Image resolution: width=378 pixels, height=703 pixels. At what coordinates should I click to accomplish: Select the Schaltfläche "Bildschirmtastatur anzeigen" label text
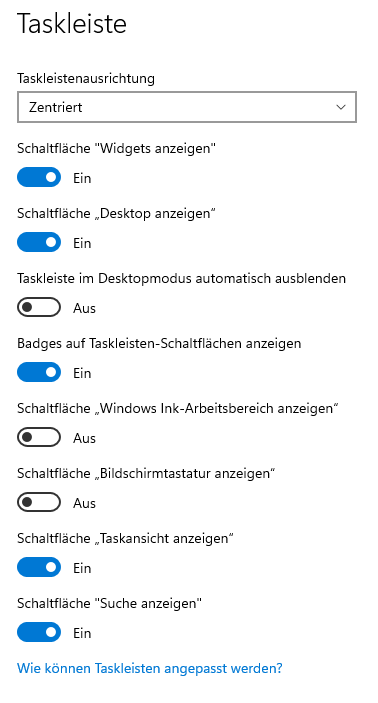(146, 473)
